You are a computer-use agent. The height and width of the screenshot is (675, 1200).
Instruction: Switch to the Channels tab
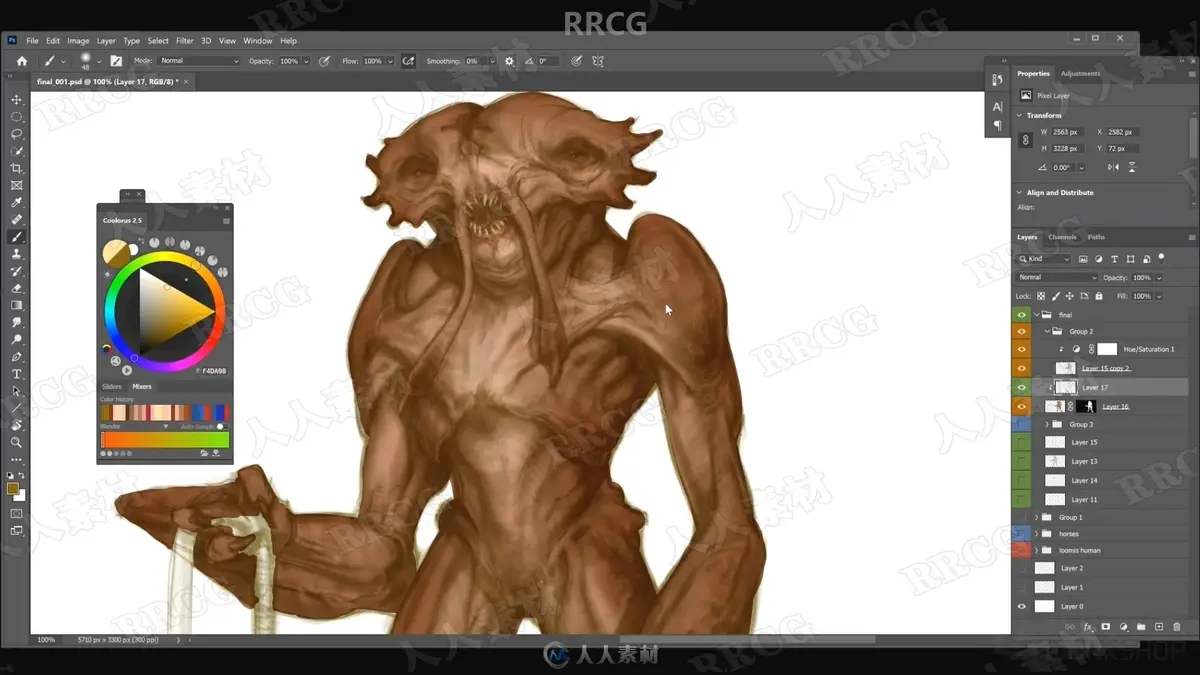1062,237
